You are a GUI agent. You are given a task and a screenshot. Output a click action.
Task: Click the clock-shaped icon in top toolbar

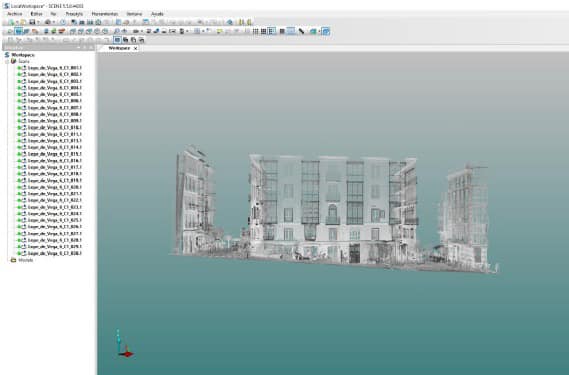pos(63,23)
